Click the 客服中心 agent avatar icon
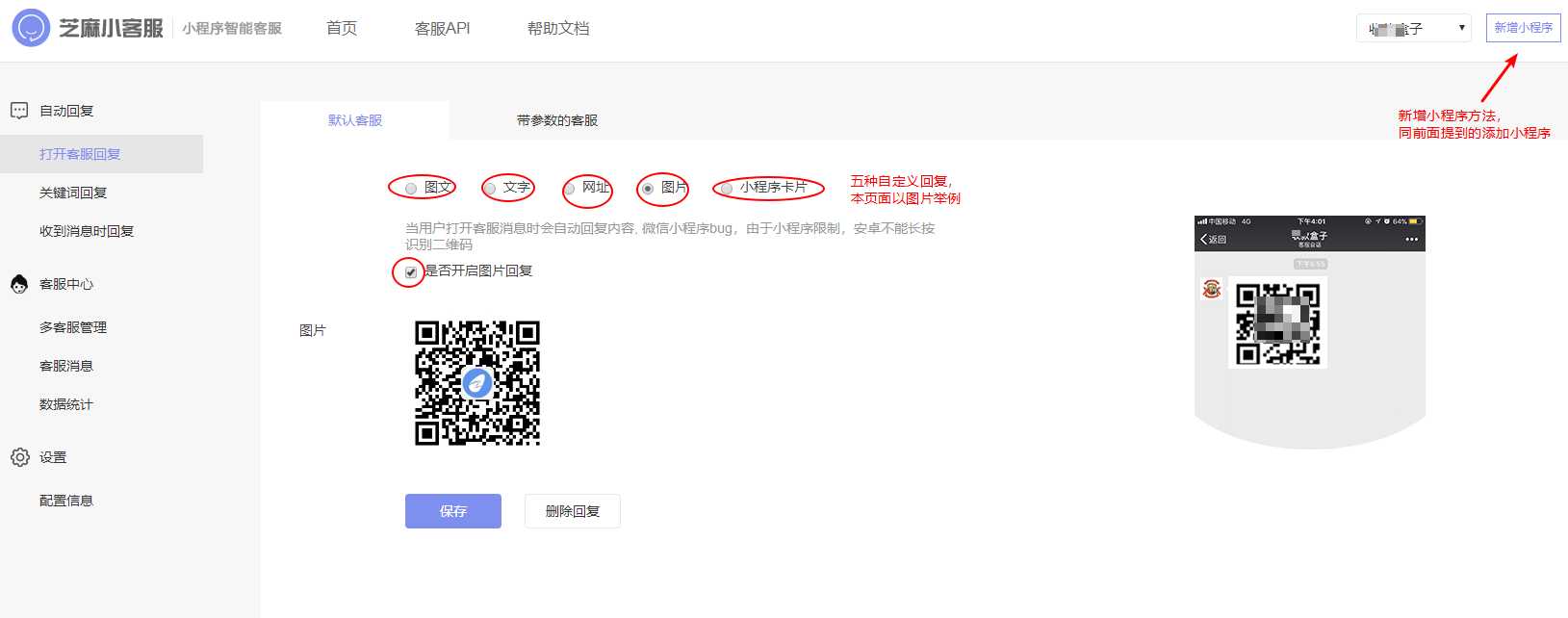This screenshot has width=1568, height=618. (x=19, y=284)
